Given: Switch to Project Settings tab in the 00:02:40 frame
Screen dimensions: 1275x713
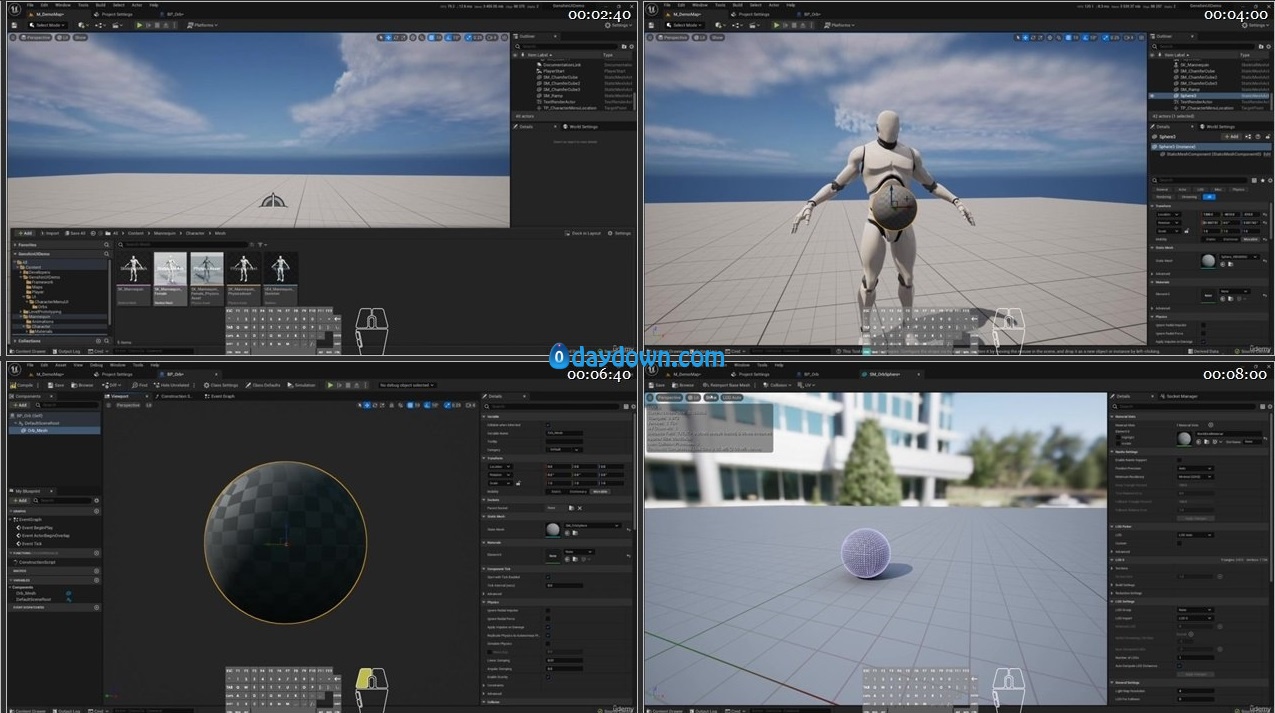Looking at the screenshot, I should tap(114, 14).
